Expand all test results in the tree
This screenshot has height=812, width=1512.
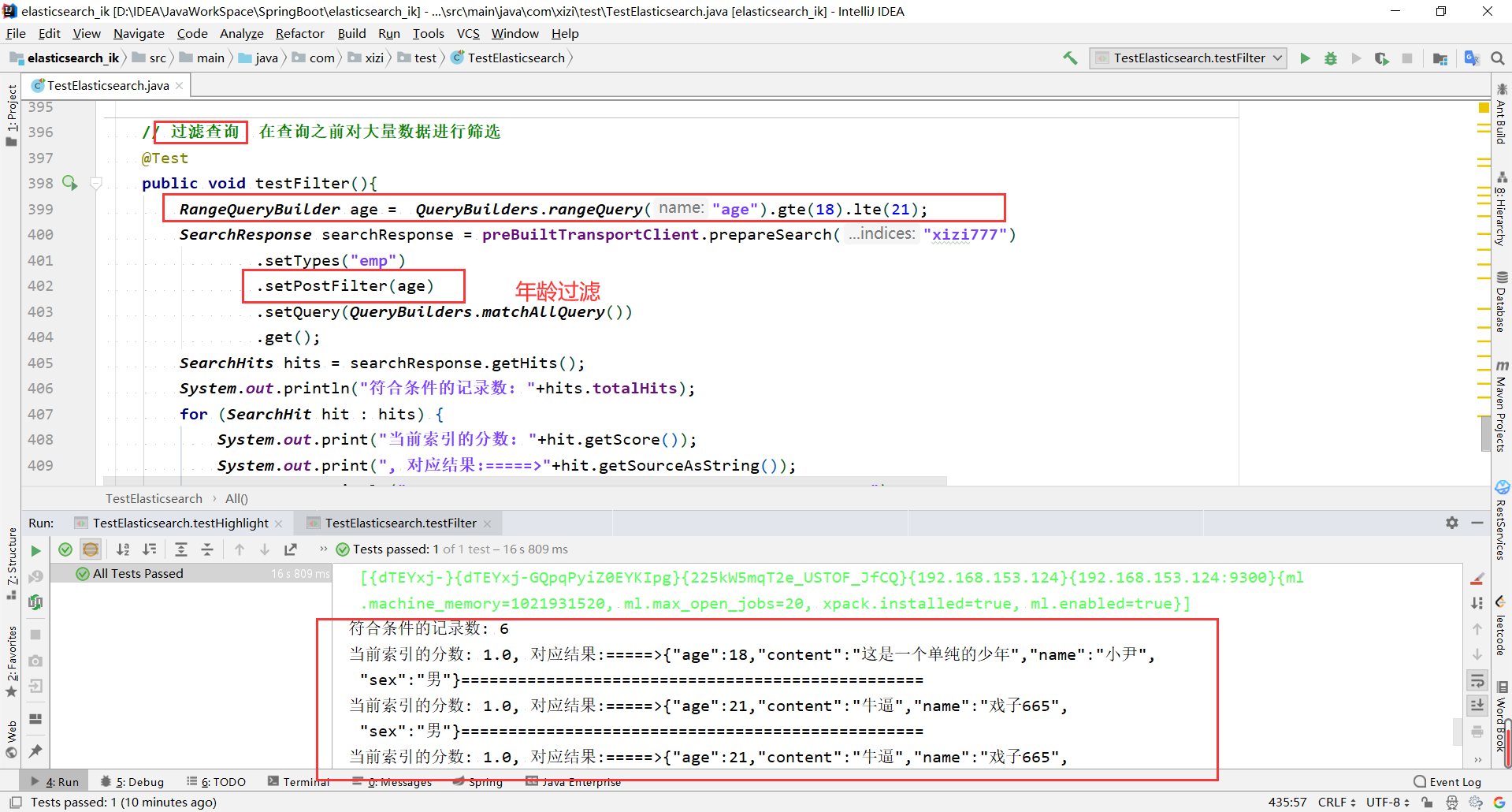181,549
